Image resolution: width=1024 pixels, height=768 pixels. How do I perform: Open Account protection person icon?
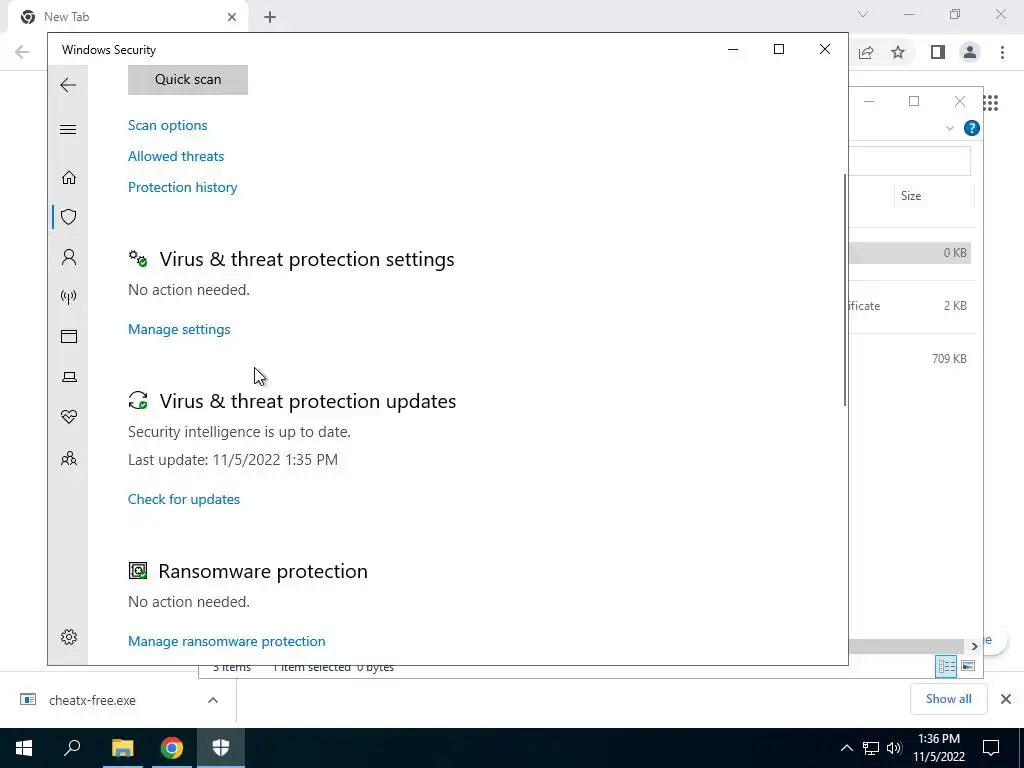point(69,257)
